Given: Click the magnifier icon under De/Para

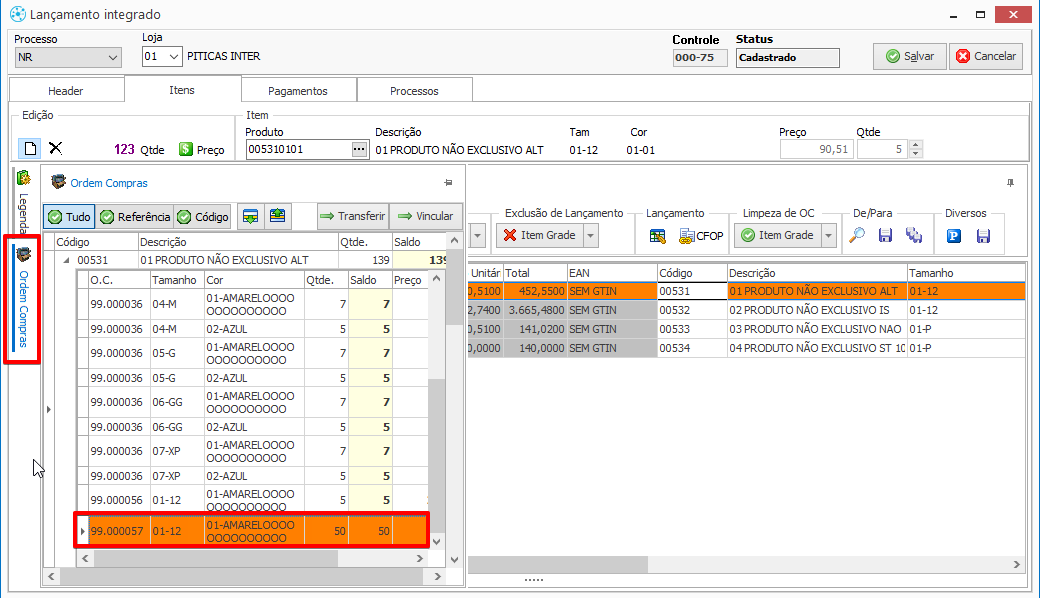Looking at the screenshot, I should coord(857,236).
